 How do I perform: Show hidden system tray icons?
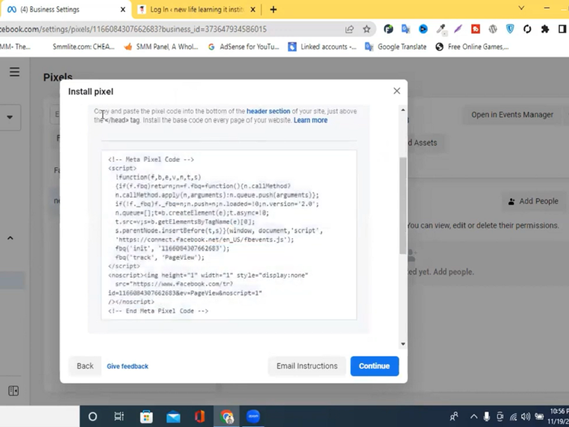coord(474,416)
